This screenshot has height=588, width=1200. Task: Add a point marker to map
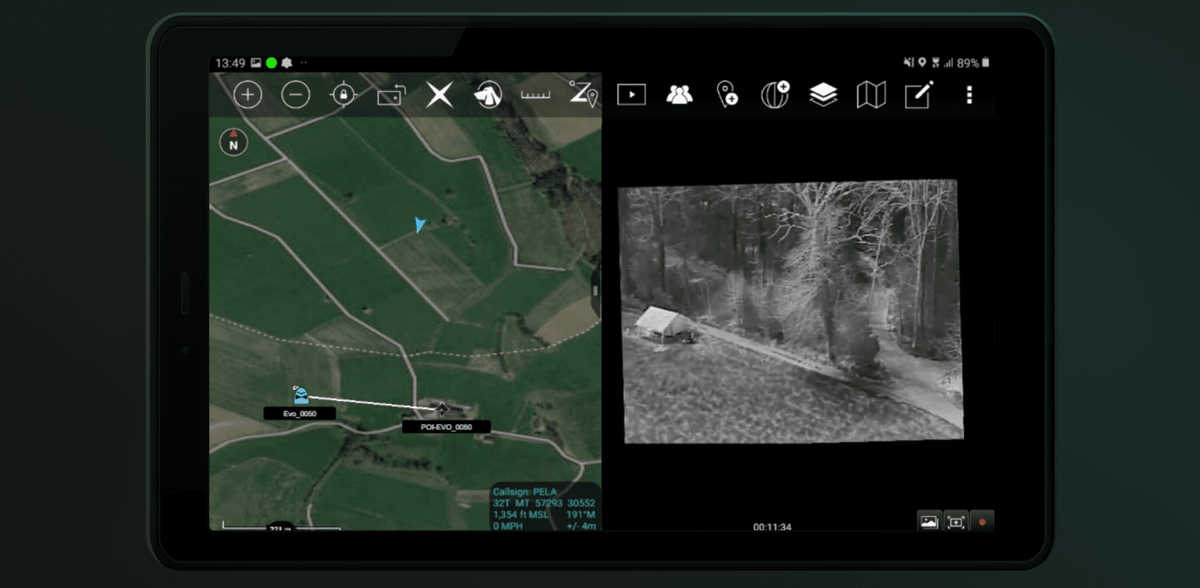pyautogui.click(x=727, y=95)
